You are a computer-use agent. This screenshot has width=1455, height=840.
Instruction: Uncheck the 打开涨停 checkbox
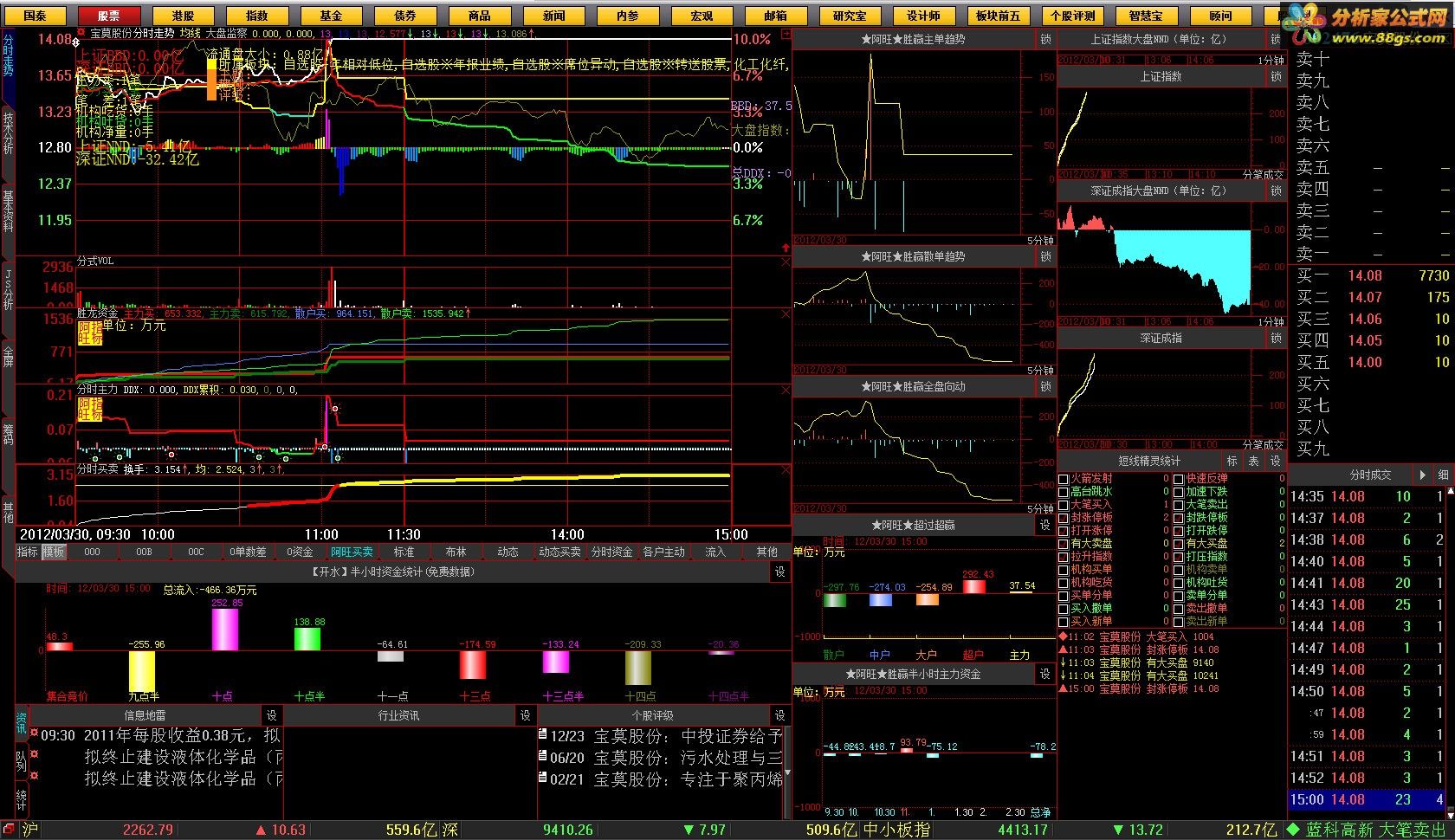[x=1064, y=531]
